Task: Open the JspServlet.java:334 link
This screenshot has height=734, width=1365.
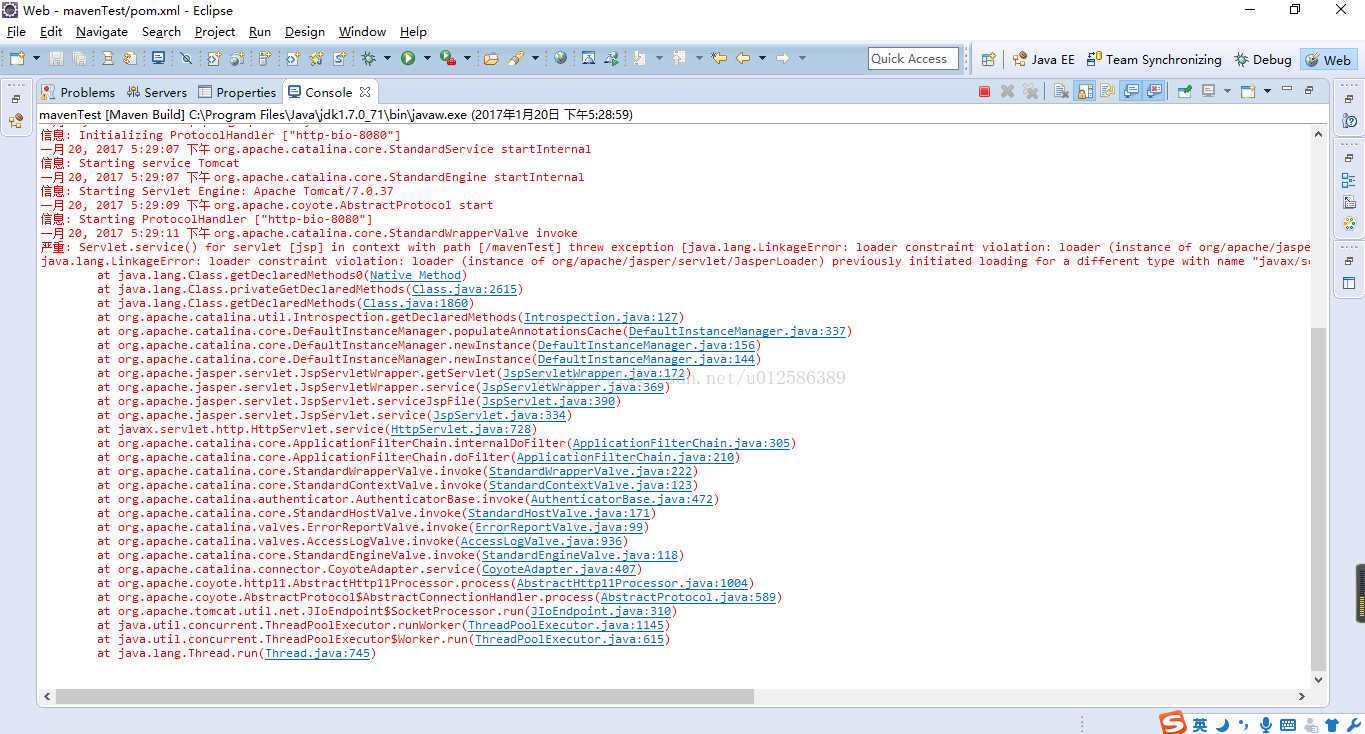Action: 499,415
